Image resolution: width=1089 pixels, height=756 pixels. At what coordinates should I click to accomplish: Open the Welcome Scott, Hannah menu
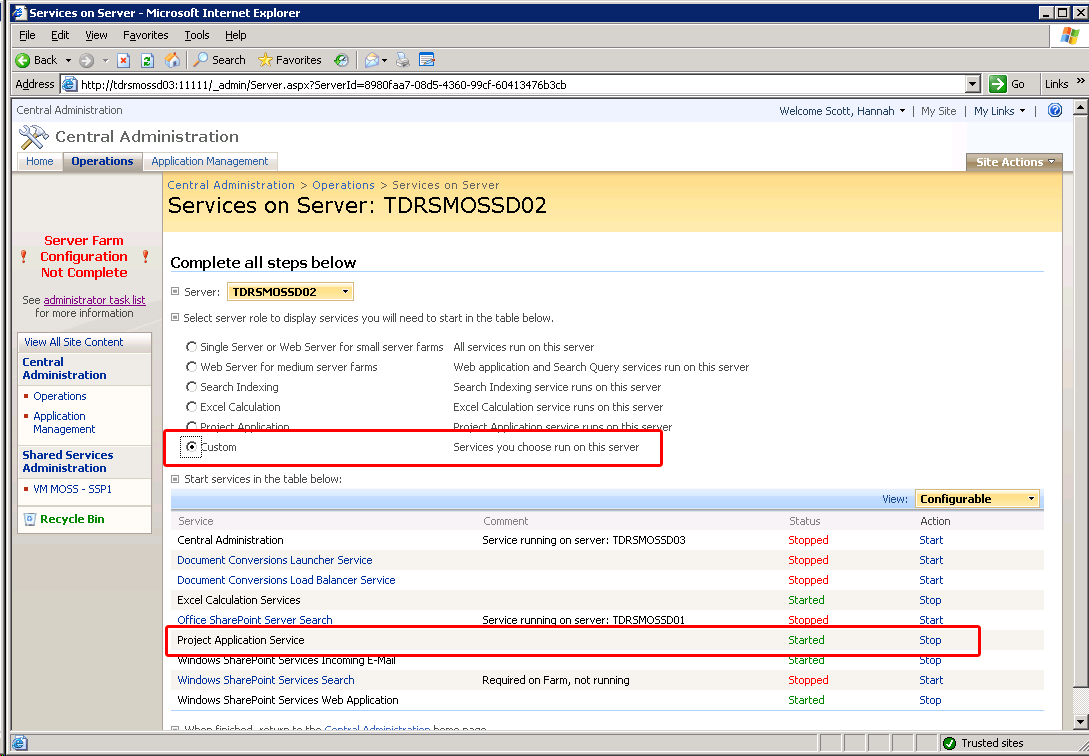pyautogui.click(x=842, y=111)
